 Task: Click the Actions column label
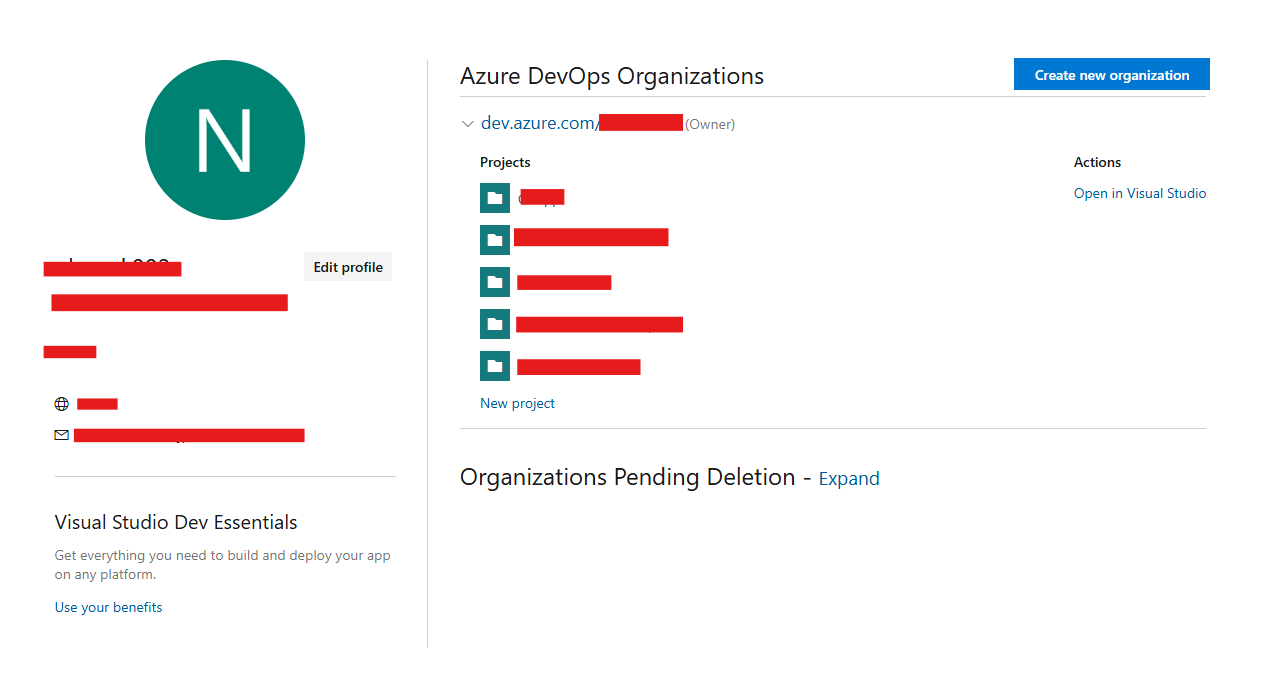point(1097,162)
